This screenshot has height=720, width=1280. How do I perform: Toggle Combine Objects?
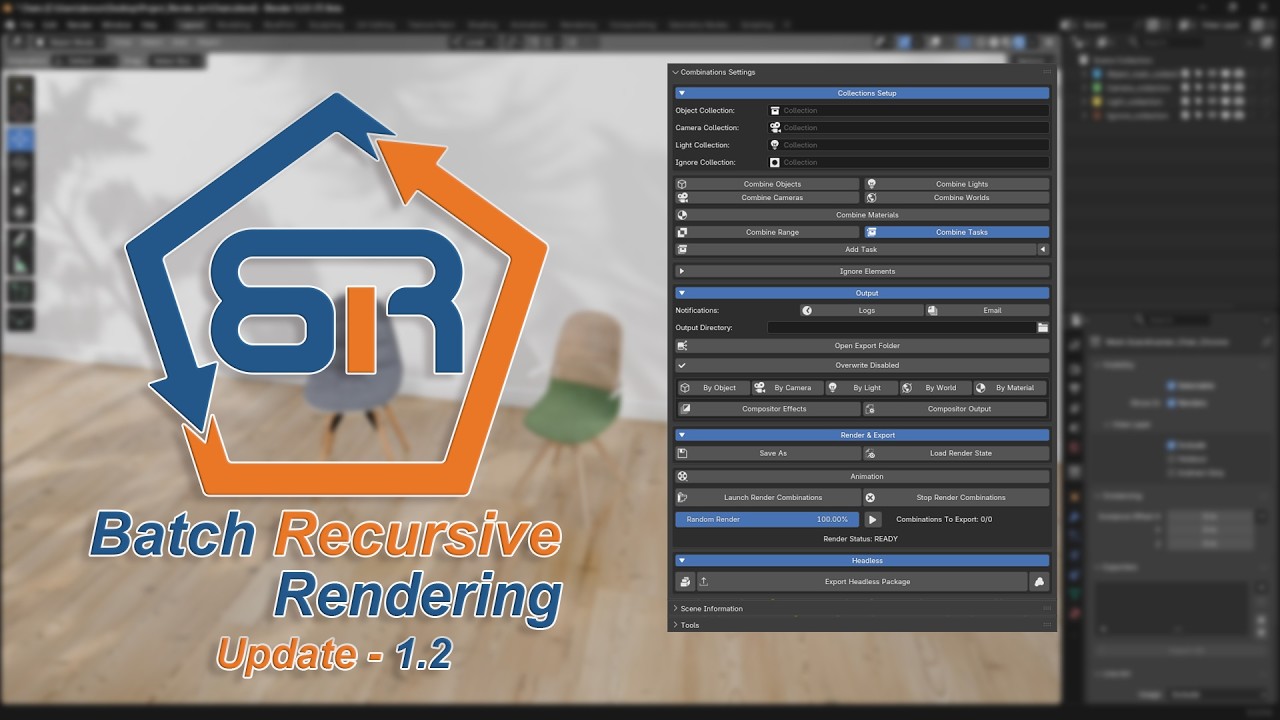pos(767,184)
